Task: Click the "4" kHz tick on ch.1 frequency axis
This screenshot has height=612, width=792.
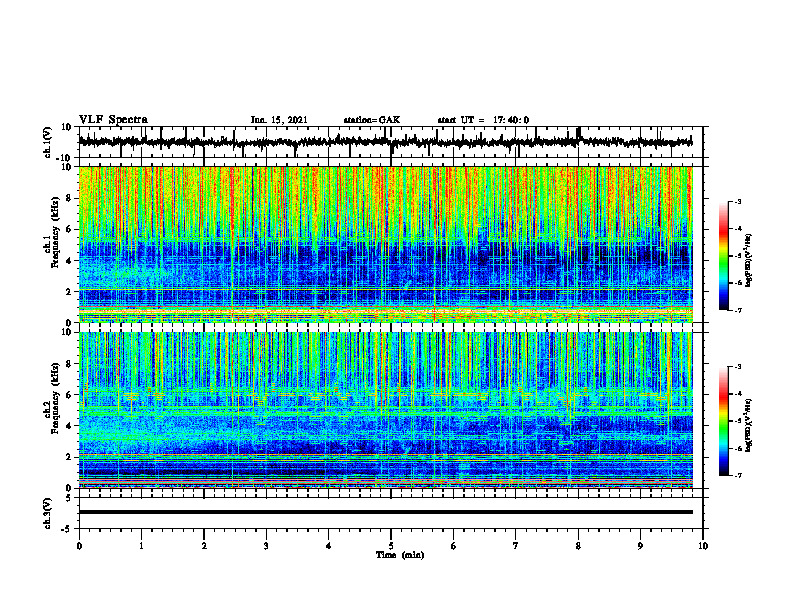Action: tap(69, 261)
